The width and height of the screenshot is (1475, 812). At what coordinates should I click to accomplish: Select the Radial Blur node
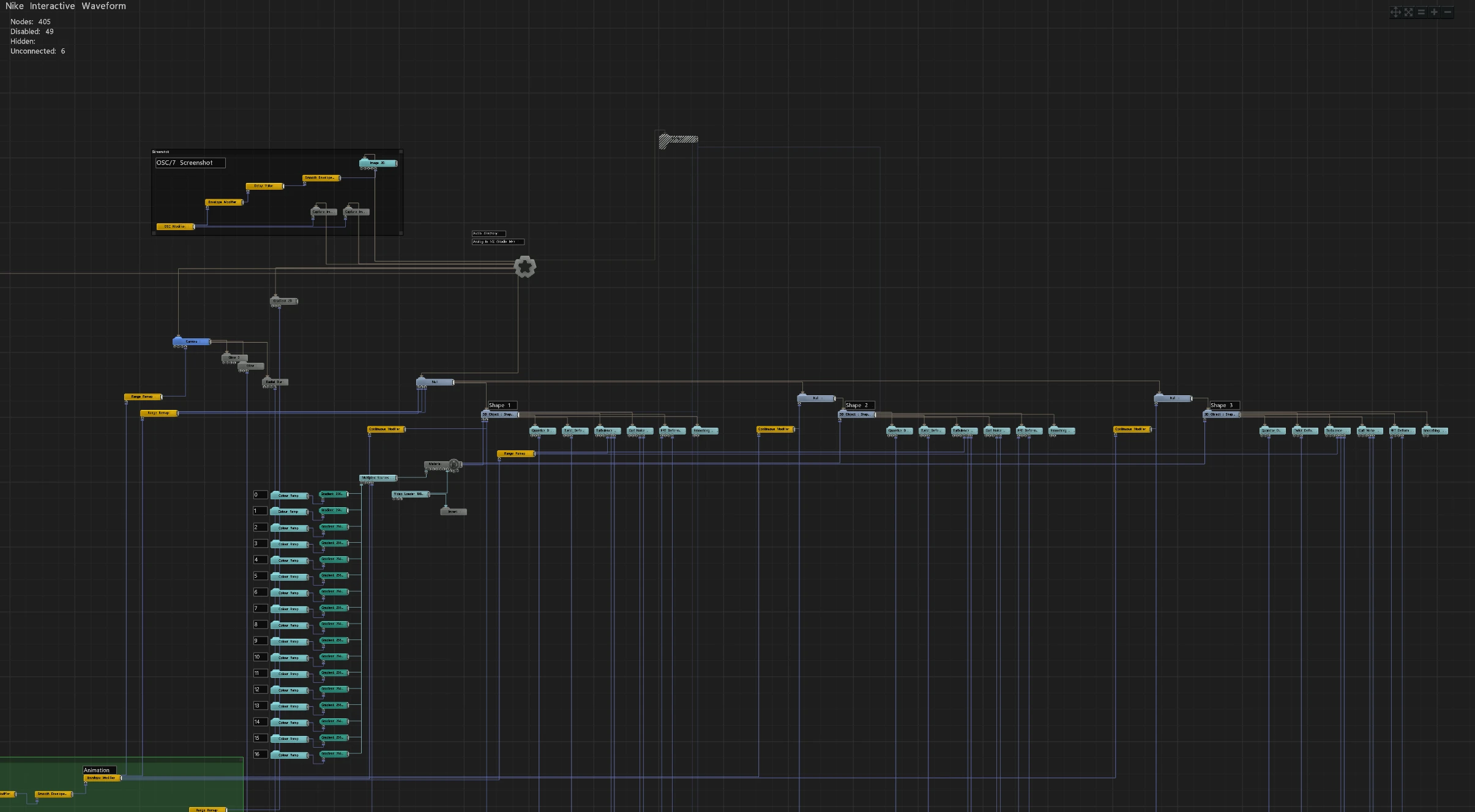[275, 382]
